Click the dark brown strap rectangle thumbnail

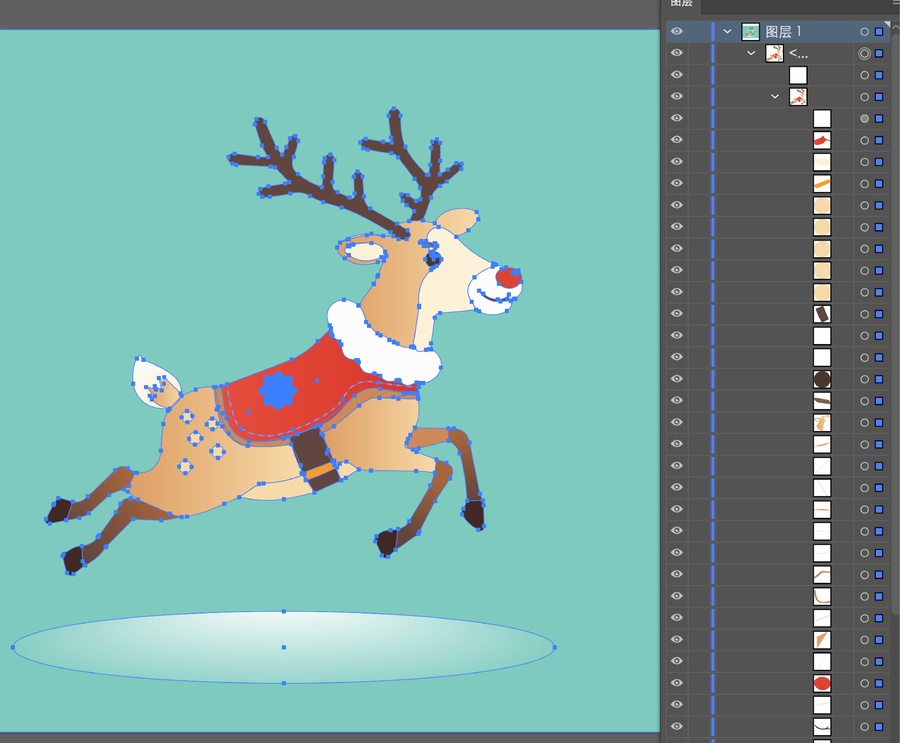[x=822, y=314]
